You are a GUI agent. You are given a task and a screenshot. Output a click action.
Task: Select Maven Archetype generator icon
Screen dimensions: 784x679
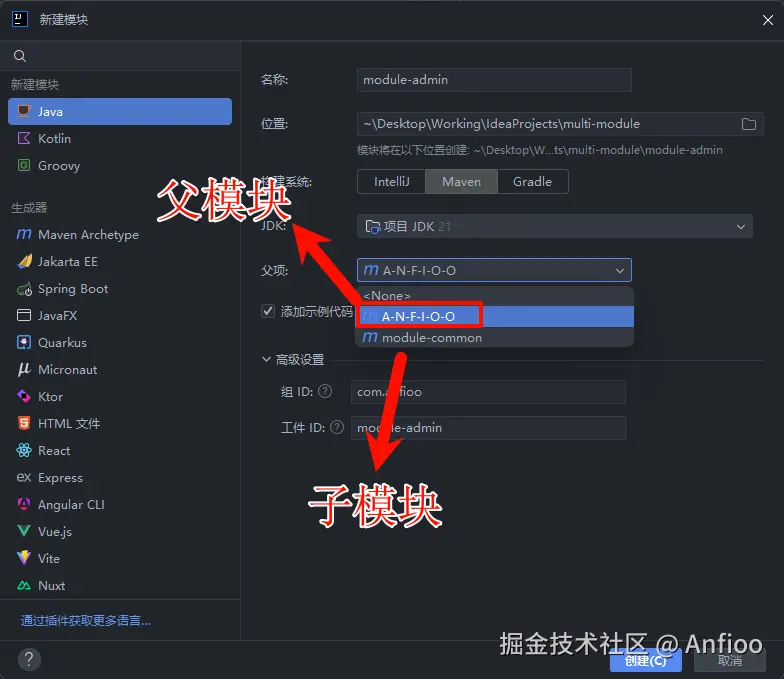tap(24, 234)
